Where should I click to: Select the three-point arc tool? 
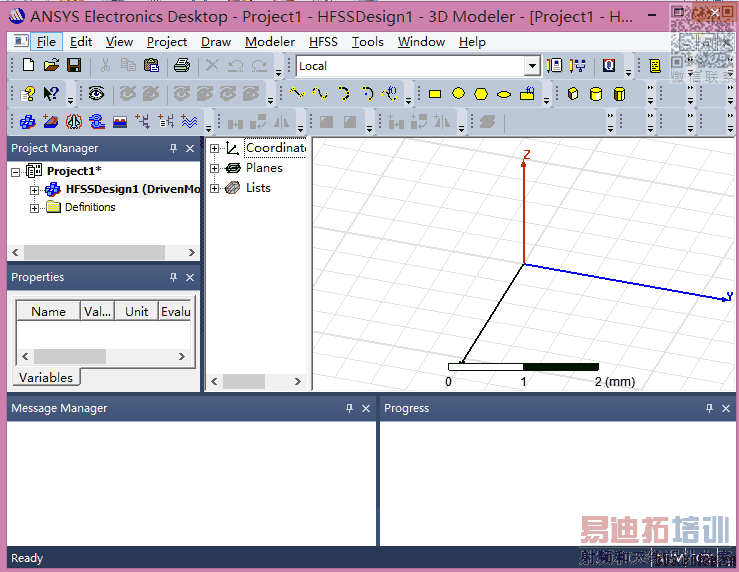tap(344, 93)
